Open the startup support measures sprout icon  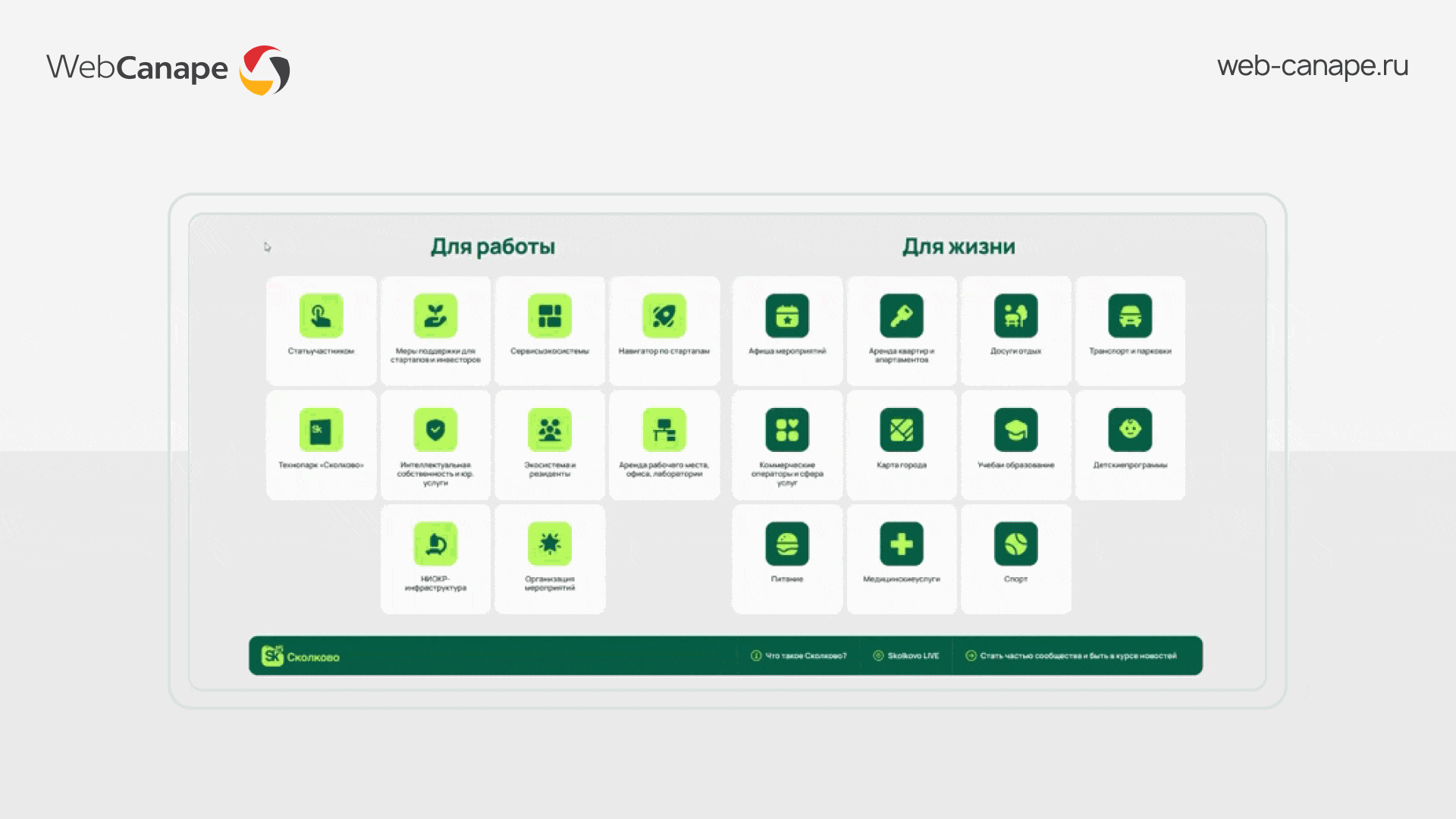[435, 315]
